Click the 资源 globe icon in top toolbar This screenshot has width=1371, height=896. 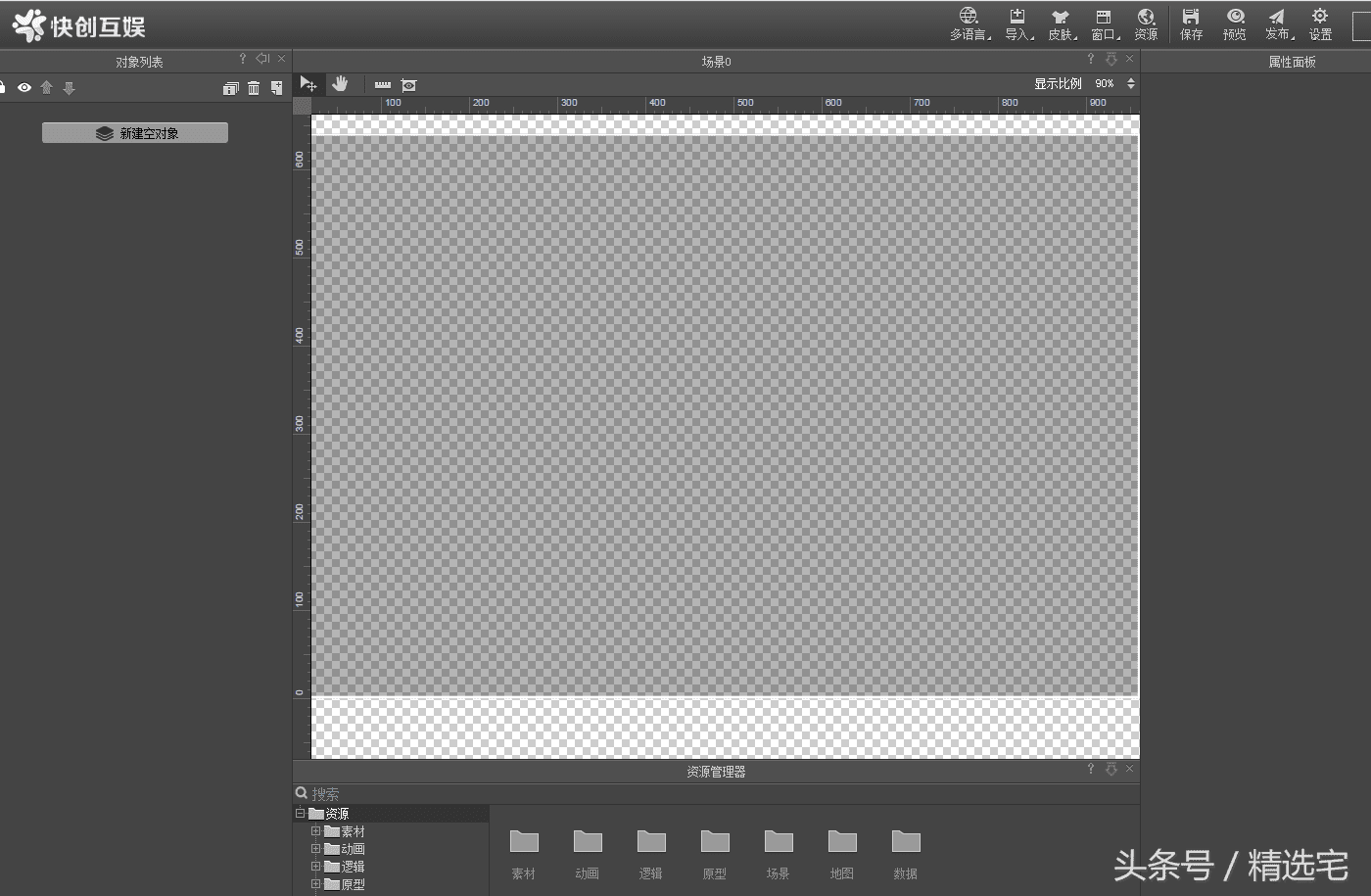pos(1146,24)
